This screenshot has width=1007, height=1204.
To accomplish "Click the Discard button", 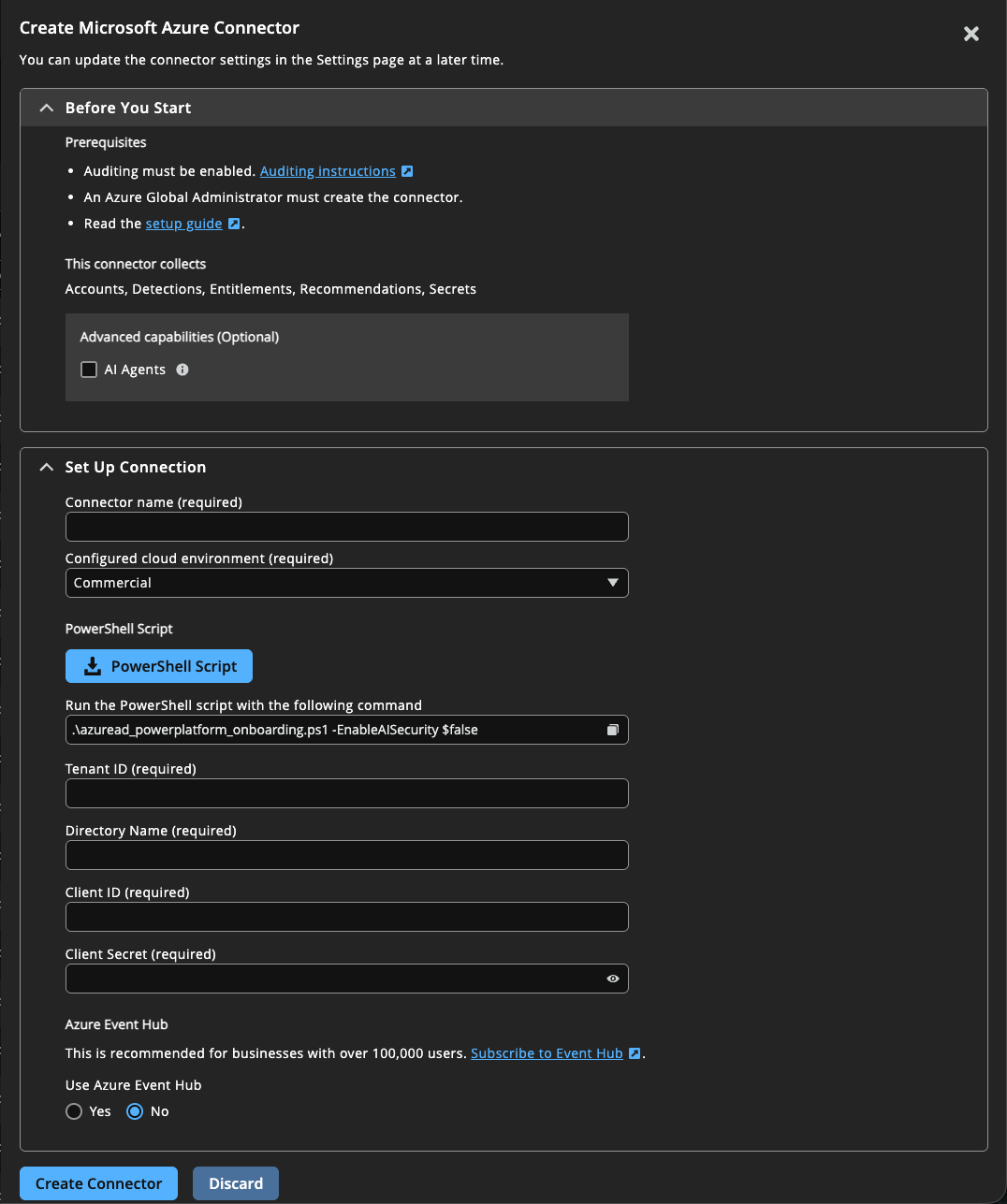I will [236, 1183].
